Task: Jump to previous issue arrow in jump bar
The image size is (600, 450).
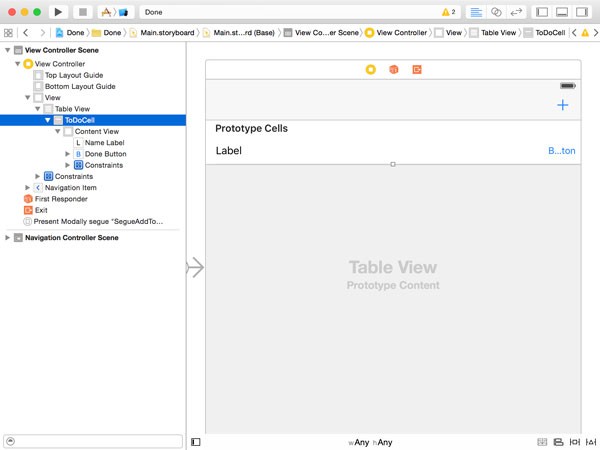Action: 574,33
